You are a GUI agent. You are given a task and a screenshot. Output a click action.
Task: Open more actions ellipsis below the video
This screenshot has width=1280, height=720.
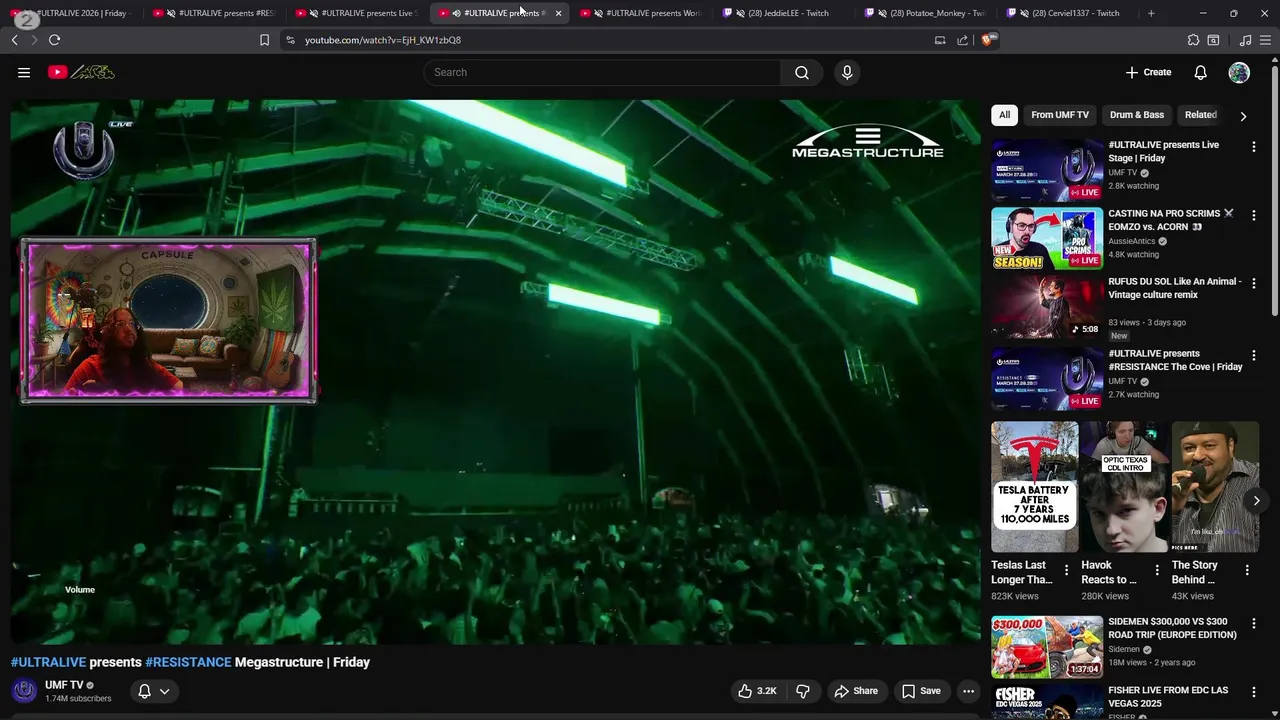(x=968, y=691)
